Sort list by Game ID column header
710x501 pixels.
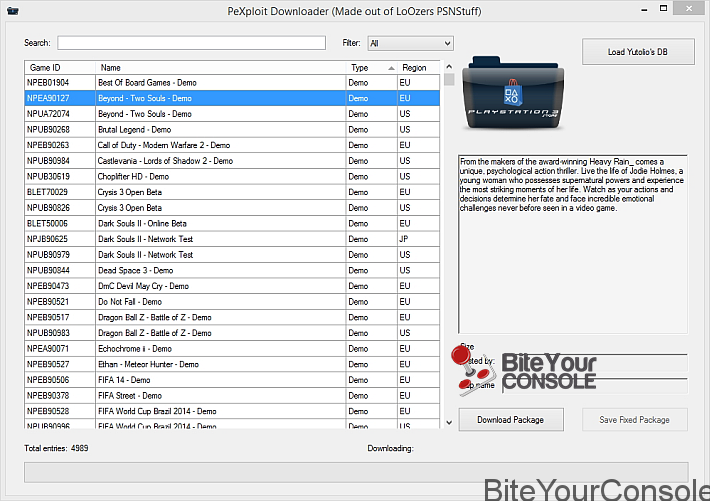click(60, 67)
